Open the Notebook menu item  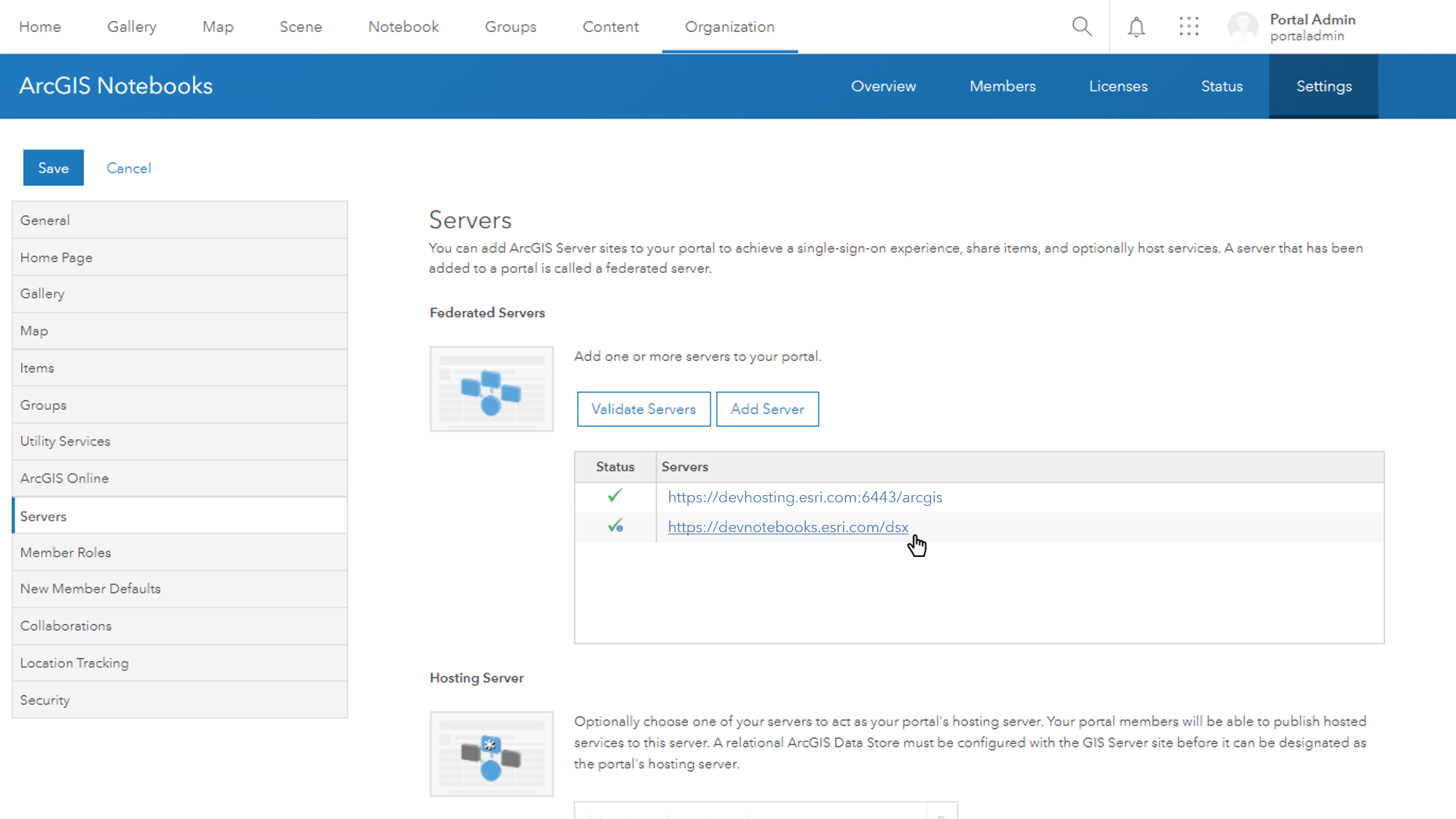click(403, 26)
